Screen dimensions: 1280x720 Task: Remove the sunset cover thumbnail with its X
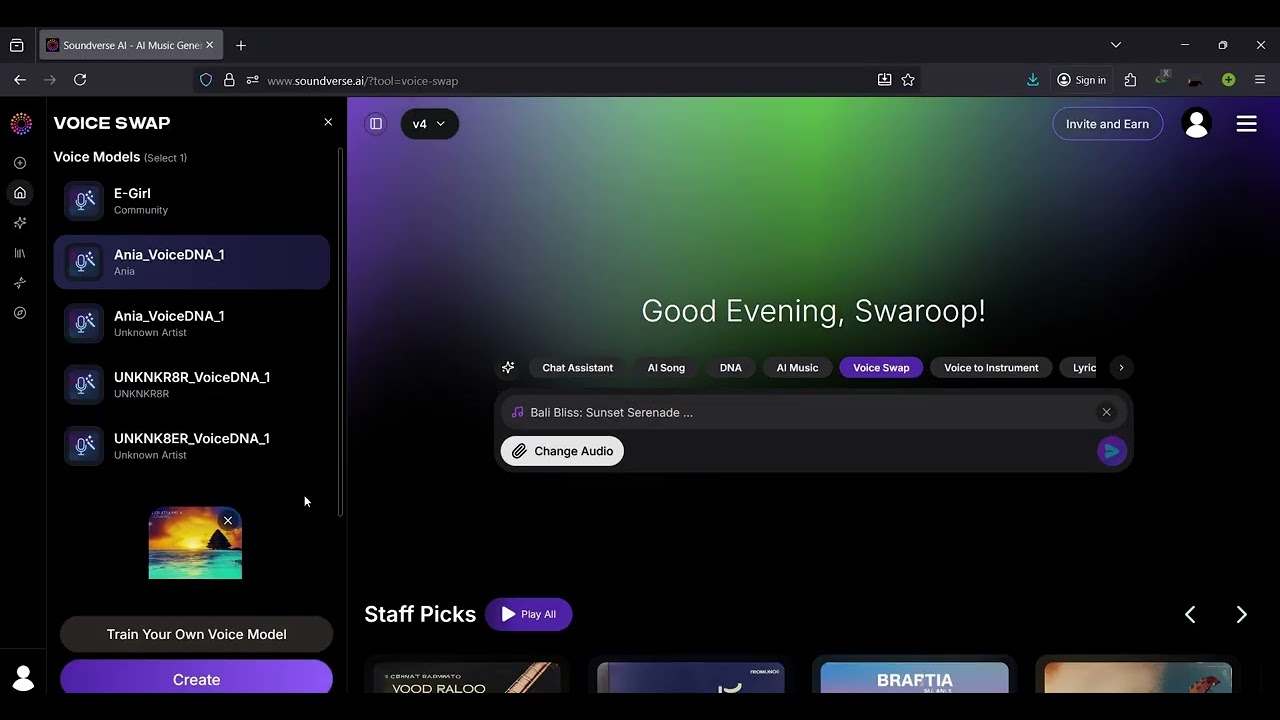coord(228,520)
